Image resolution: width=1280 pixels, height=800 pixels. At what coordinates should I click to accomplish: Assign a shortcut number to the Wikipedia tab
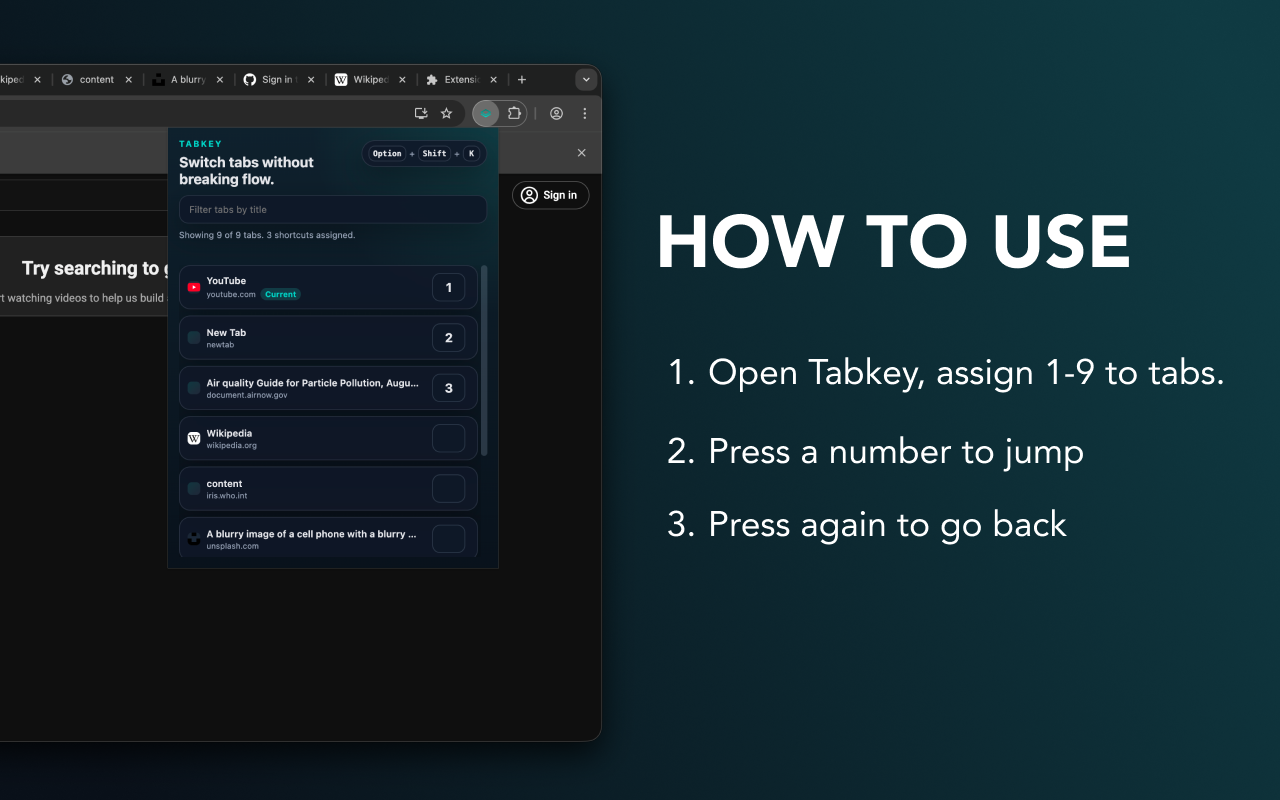[x=448, y=438]
